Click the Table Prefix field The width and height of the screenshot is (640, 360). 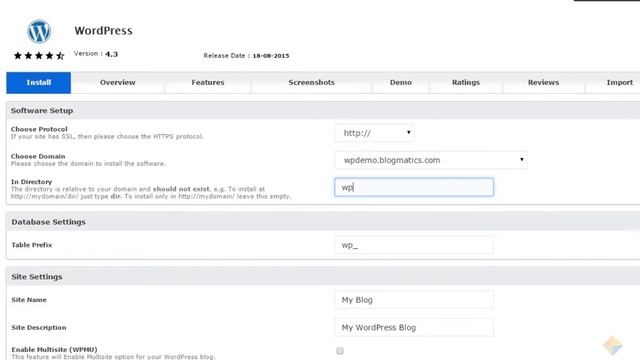pos(414,245)
